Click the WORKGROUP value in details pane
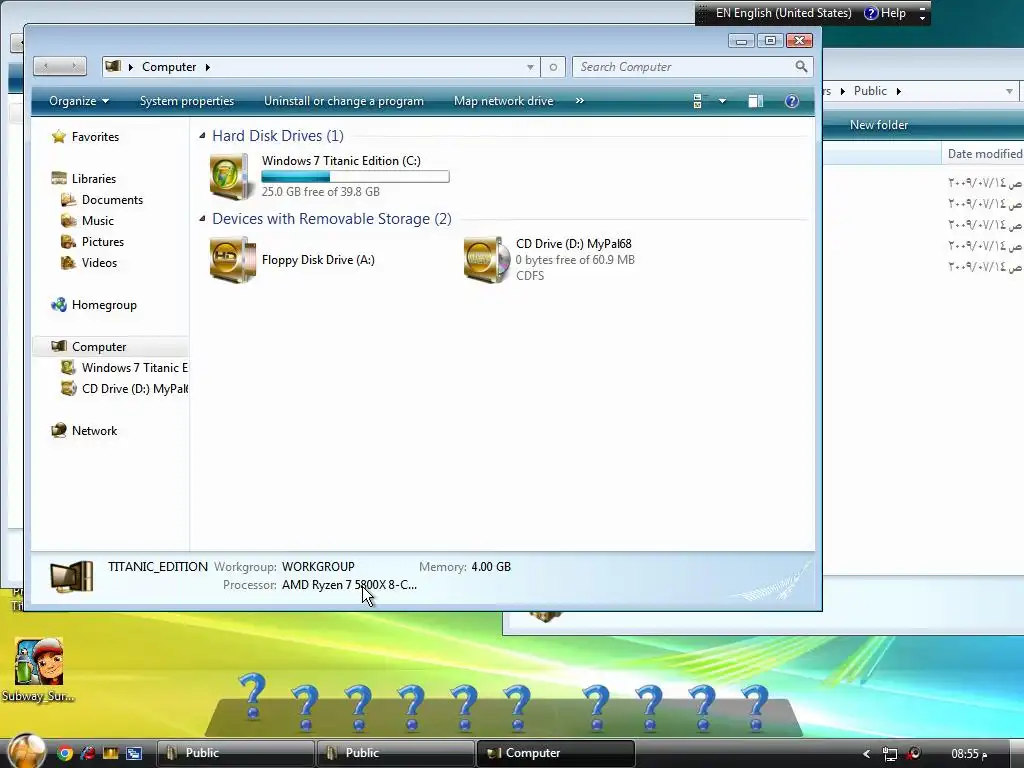 pyautogui.click(x=318, y=567)
